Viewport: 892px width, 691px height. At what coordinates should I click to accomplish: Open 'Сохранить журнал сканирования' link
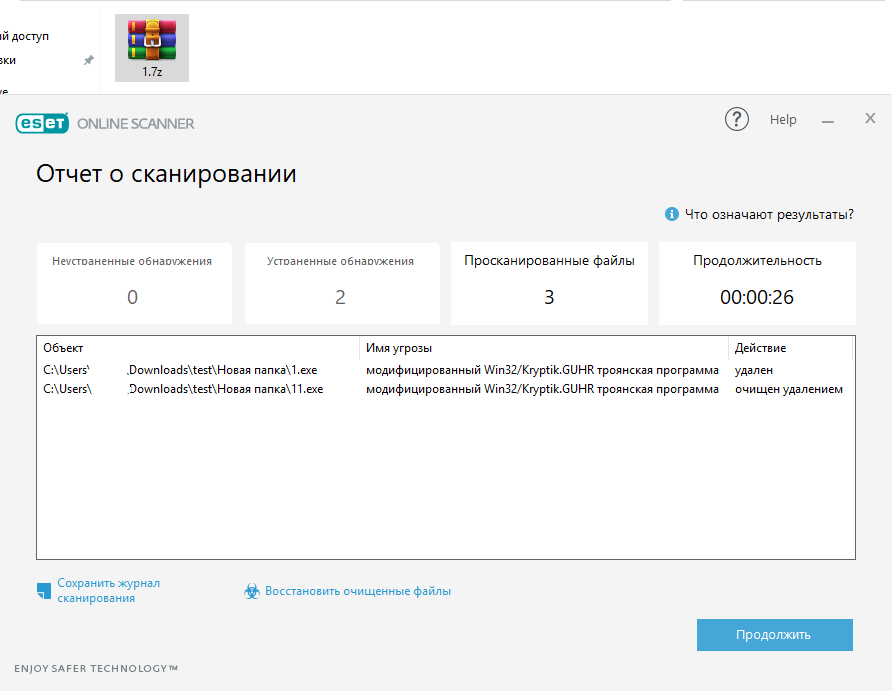coord(109,590)
